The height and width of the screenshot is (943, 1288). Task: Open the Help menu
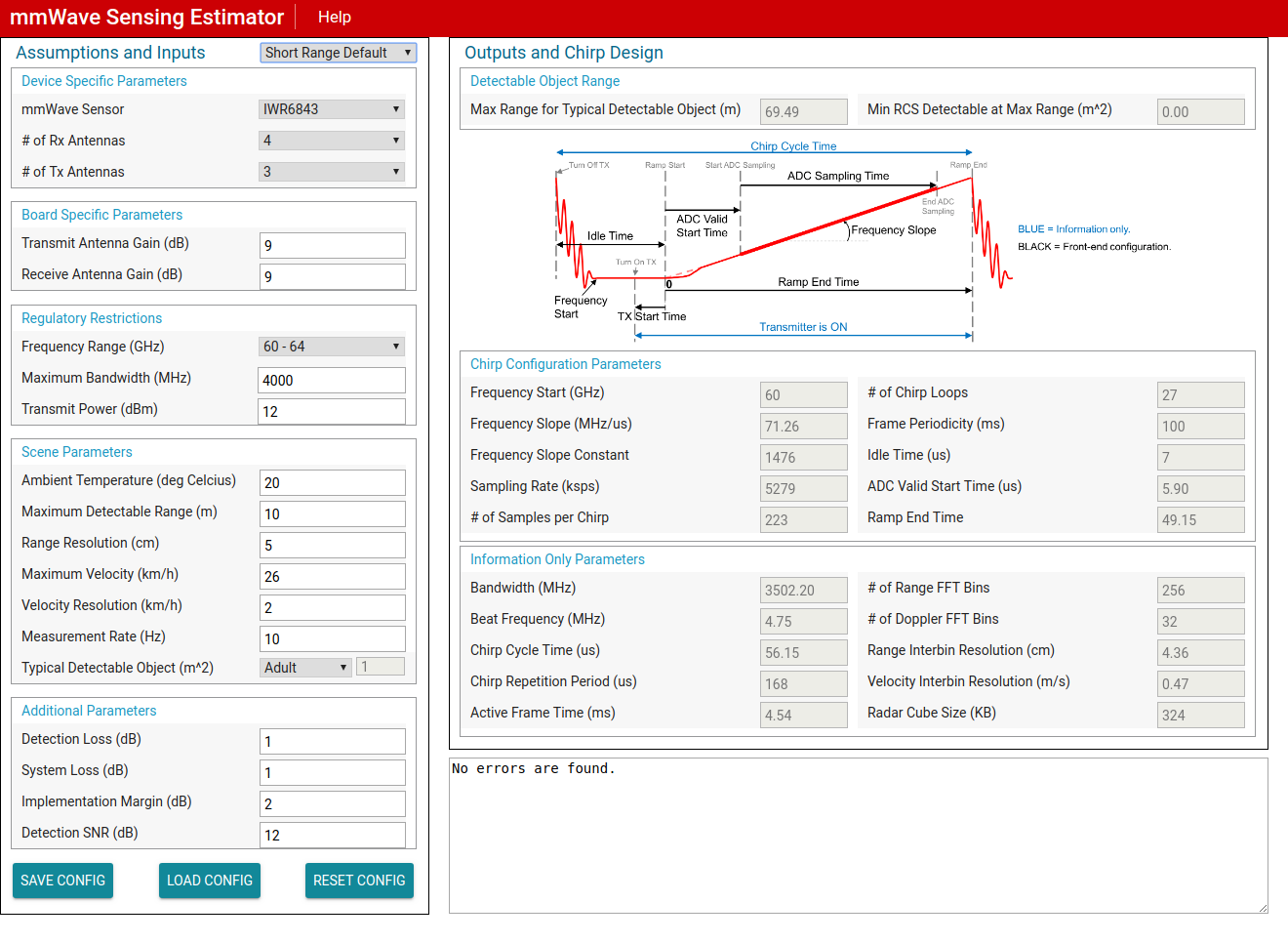[335, 17]
